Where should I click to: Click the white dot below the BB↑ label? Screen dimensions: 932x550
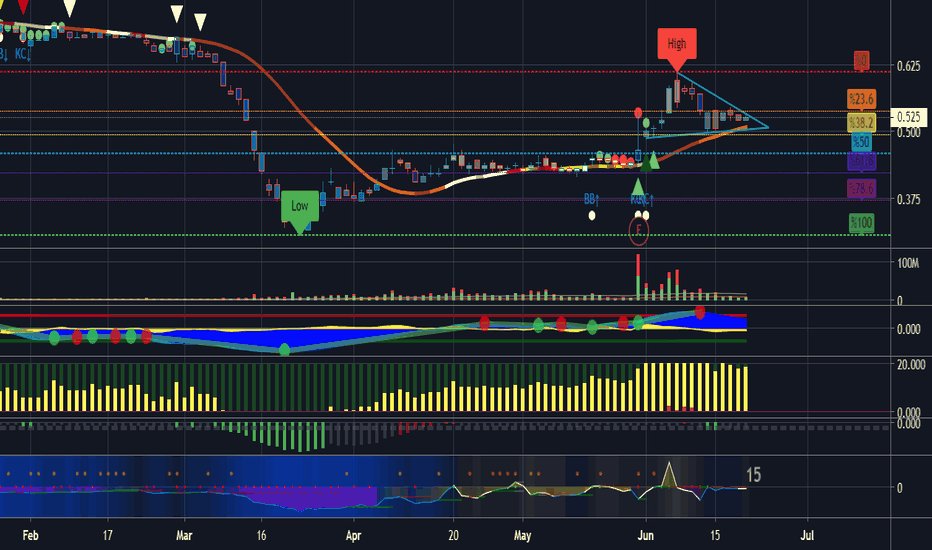click(592, 216)
